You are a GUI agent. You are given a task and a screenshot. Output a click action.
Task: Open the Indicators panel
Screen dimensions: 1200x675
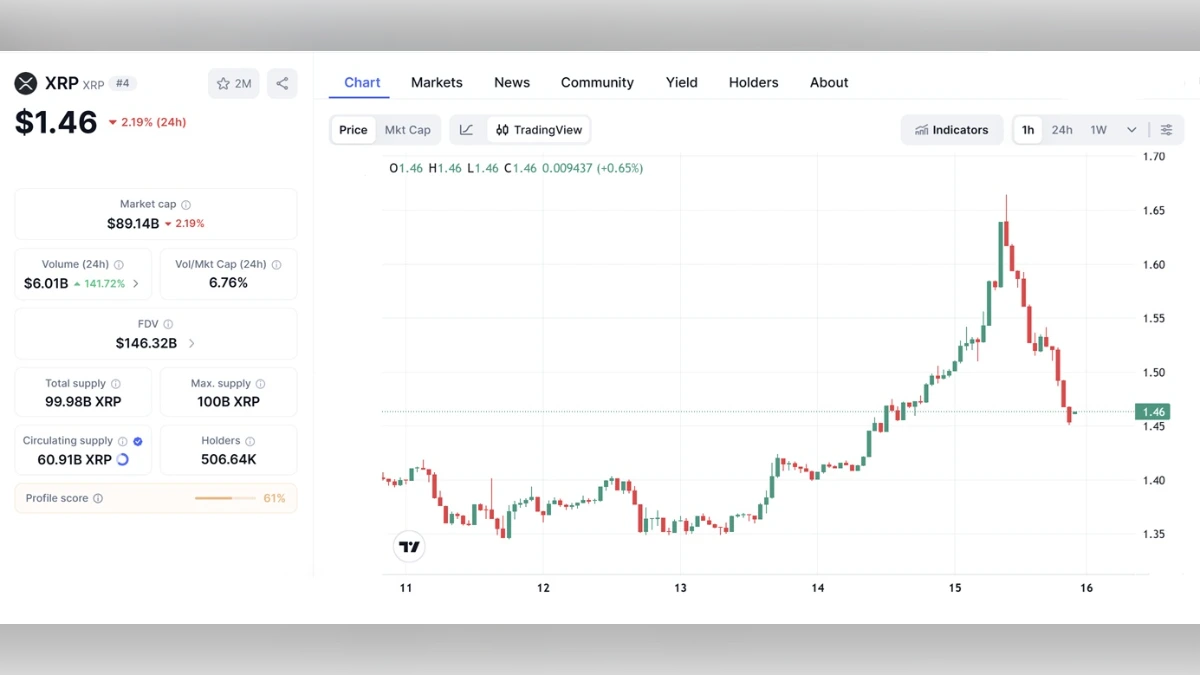[x=951, y=130]
